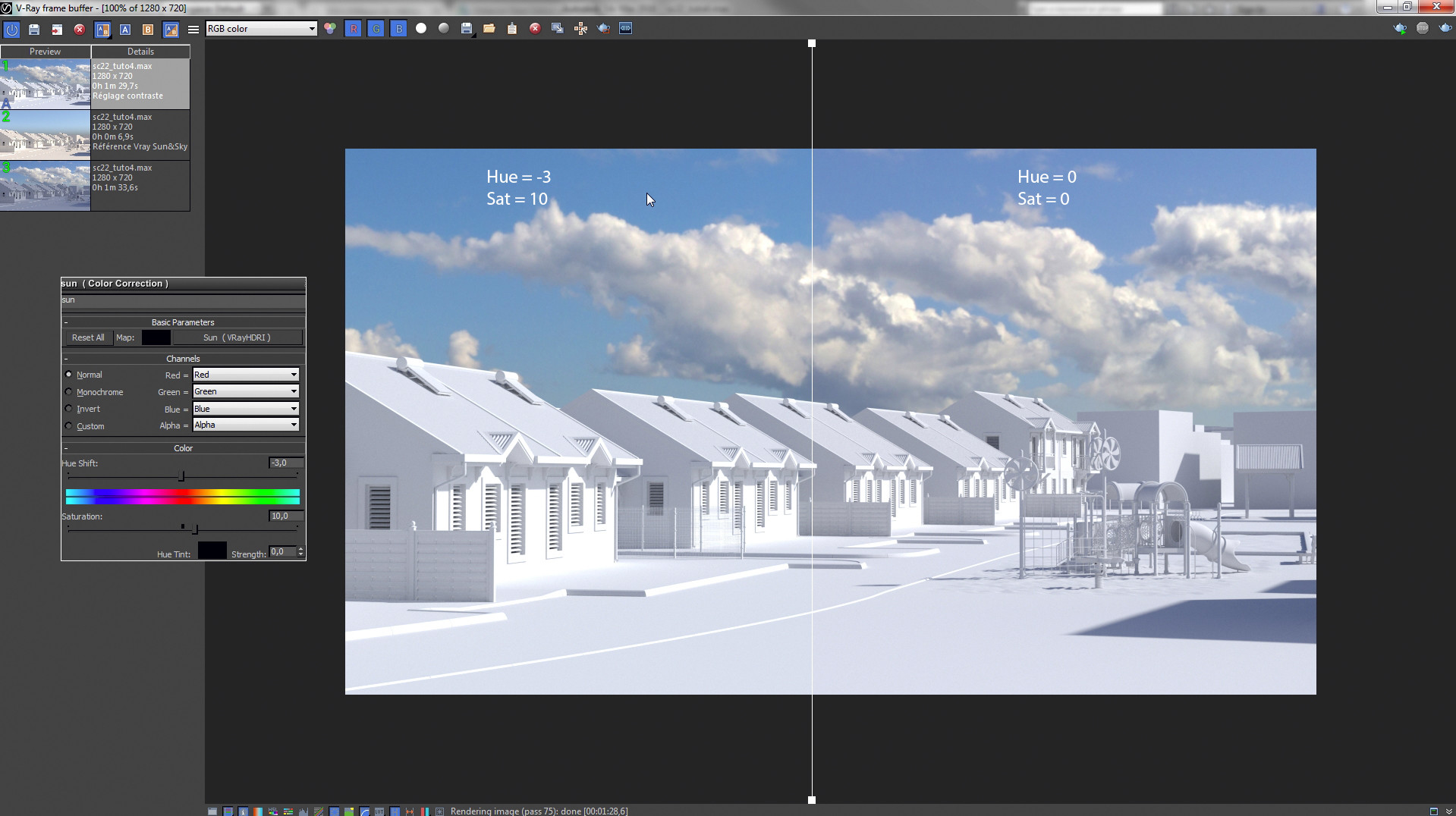Click the link to PDPlayer icon
Viewport: 1456px width, 816px height.
pyautogui.click(x=626, y=28)
